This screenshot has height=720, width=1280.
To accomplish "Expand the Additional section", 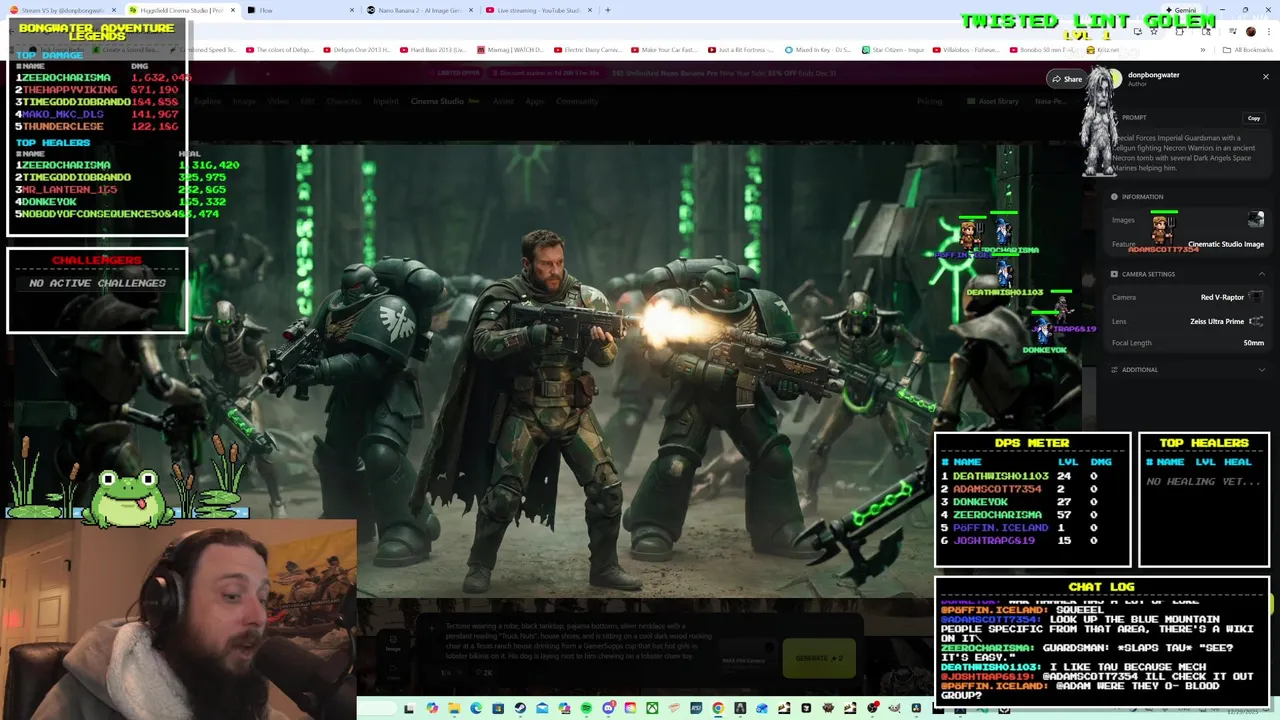I will 1261,370.
